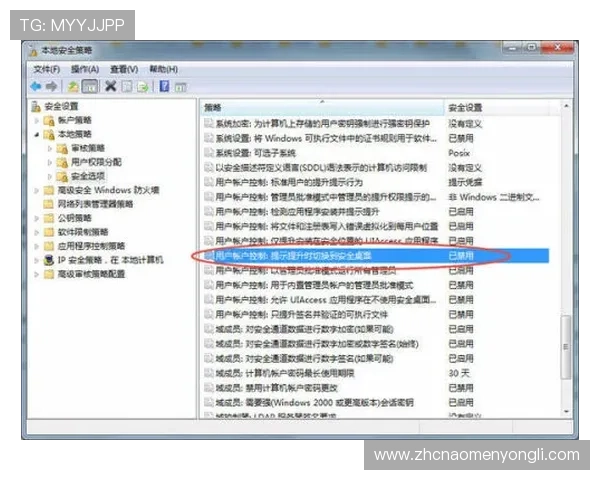Select the 软件限制策略 tree item

[x=83, y=232]
